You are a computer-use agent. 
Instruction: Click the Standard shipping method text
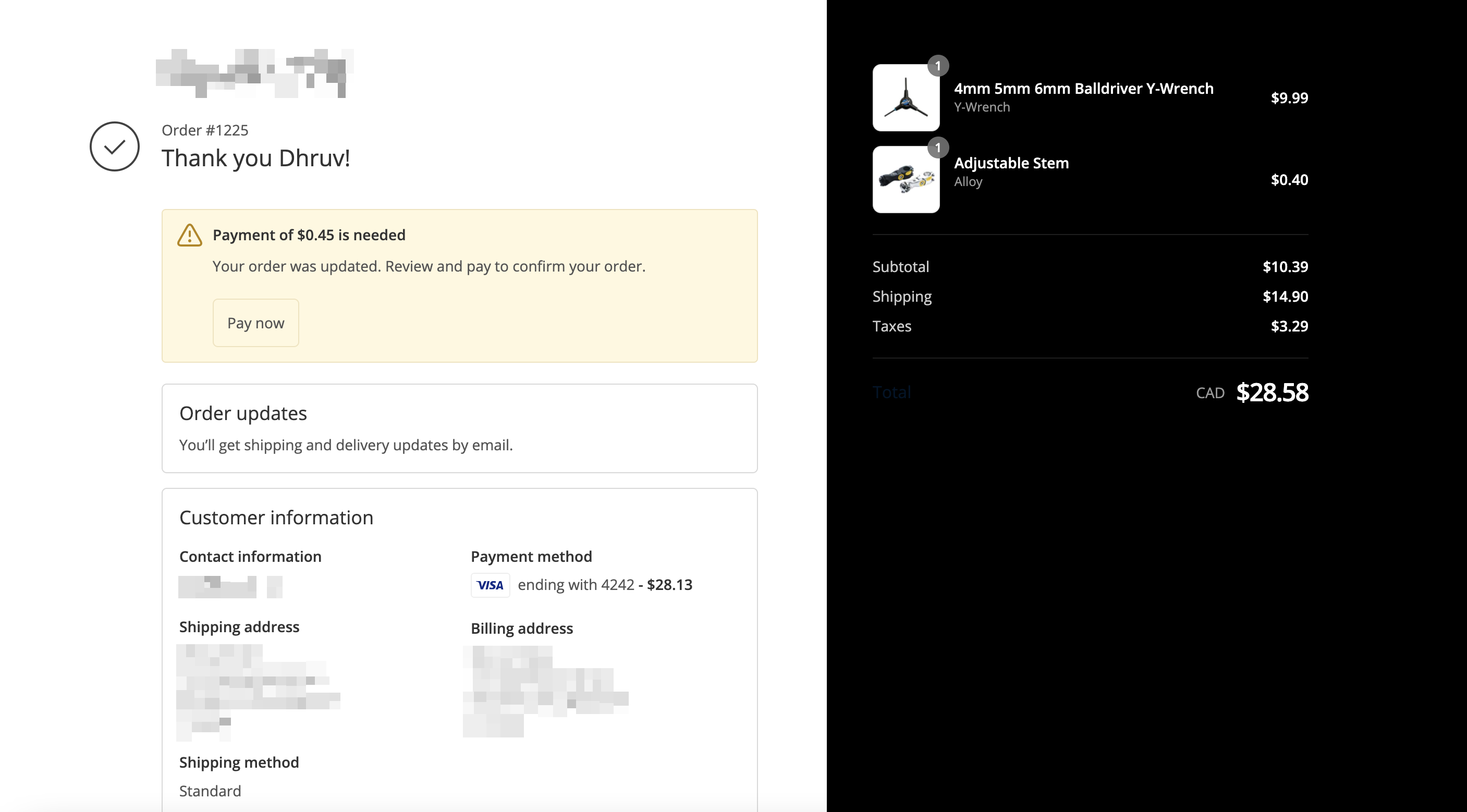[x=210, y=791]
